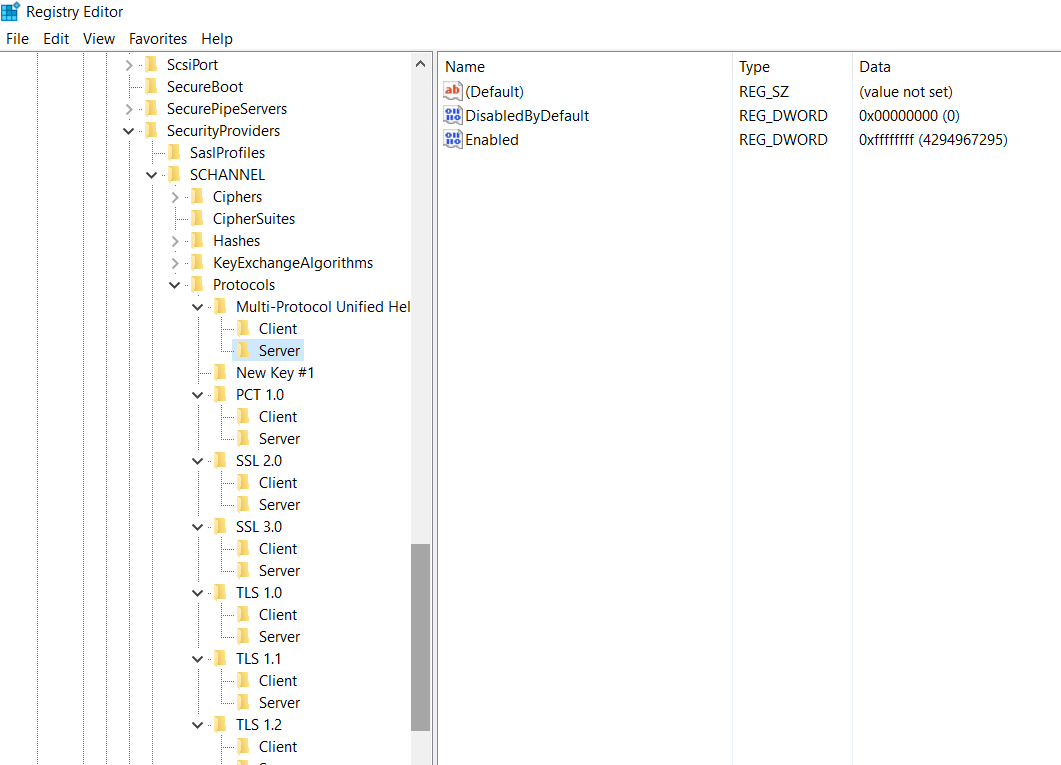Collapse the PCT 1.0 key
Screen dimensions: 1061x765
pyautogui.click(x=198, y=395)
